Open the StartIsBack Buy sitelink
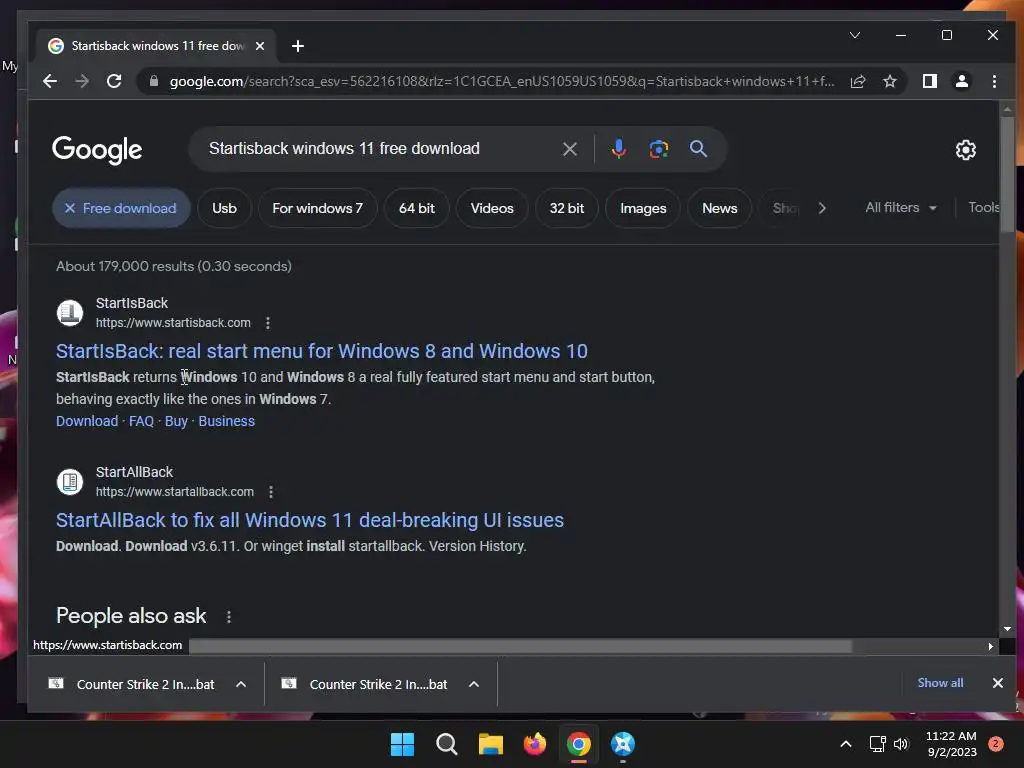The width and height of the screenshot is (1024, 768). [x=176, y=421]
